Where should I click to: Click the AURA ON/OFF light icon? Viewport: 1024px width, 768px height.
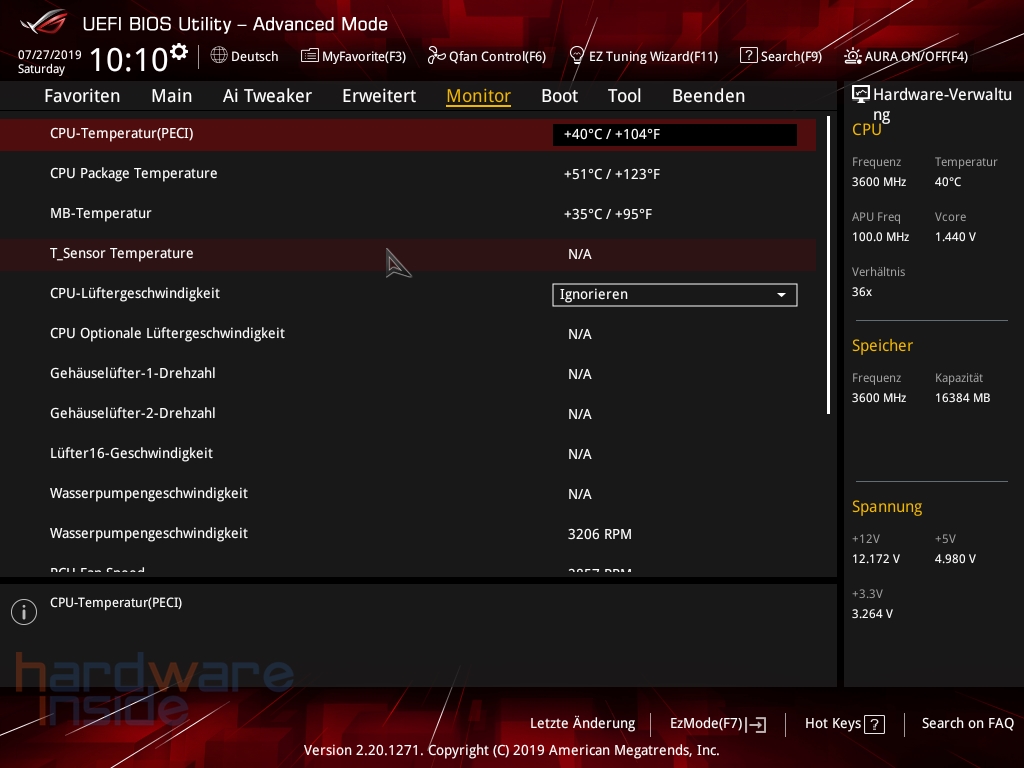tap(852, 56)
